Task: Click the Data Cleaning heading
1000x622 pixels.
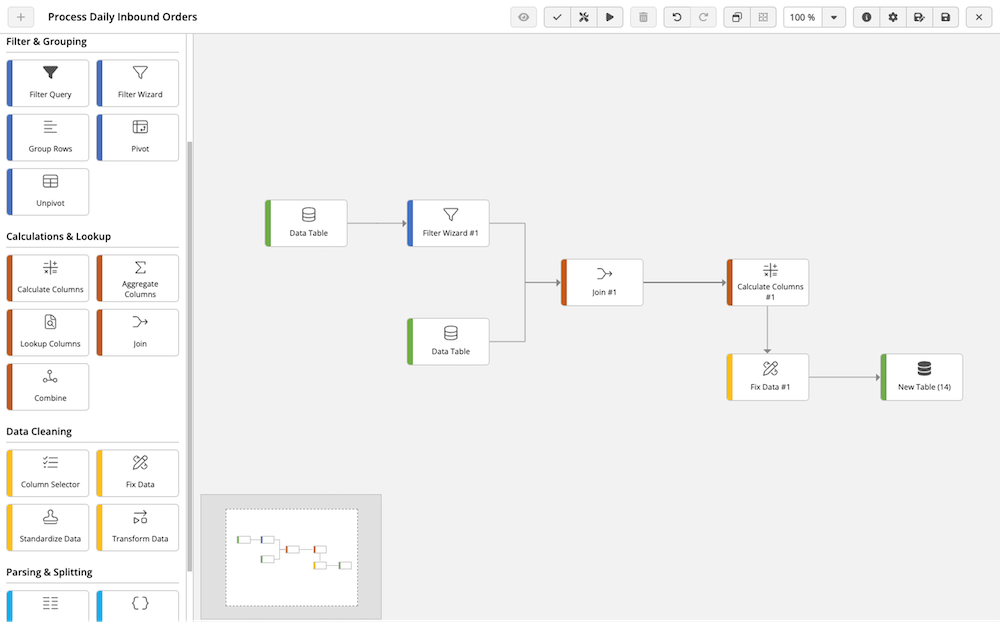Action: [x=39, y=431]
